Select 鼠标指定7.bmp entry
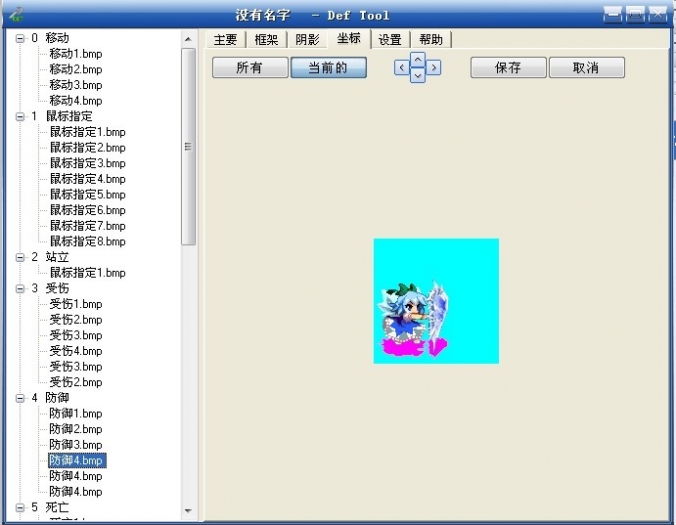 pyautogui.click(x=88, y=225)
